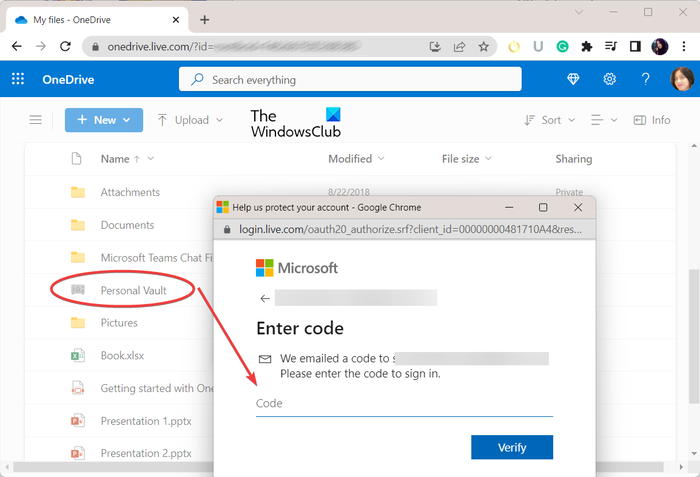700x477 pixels.
Task: Open Microsoft Teams Chat Files folder
Action: (x=156, y=258)
